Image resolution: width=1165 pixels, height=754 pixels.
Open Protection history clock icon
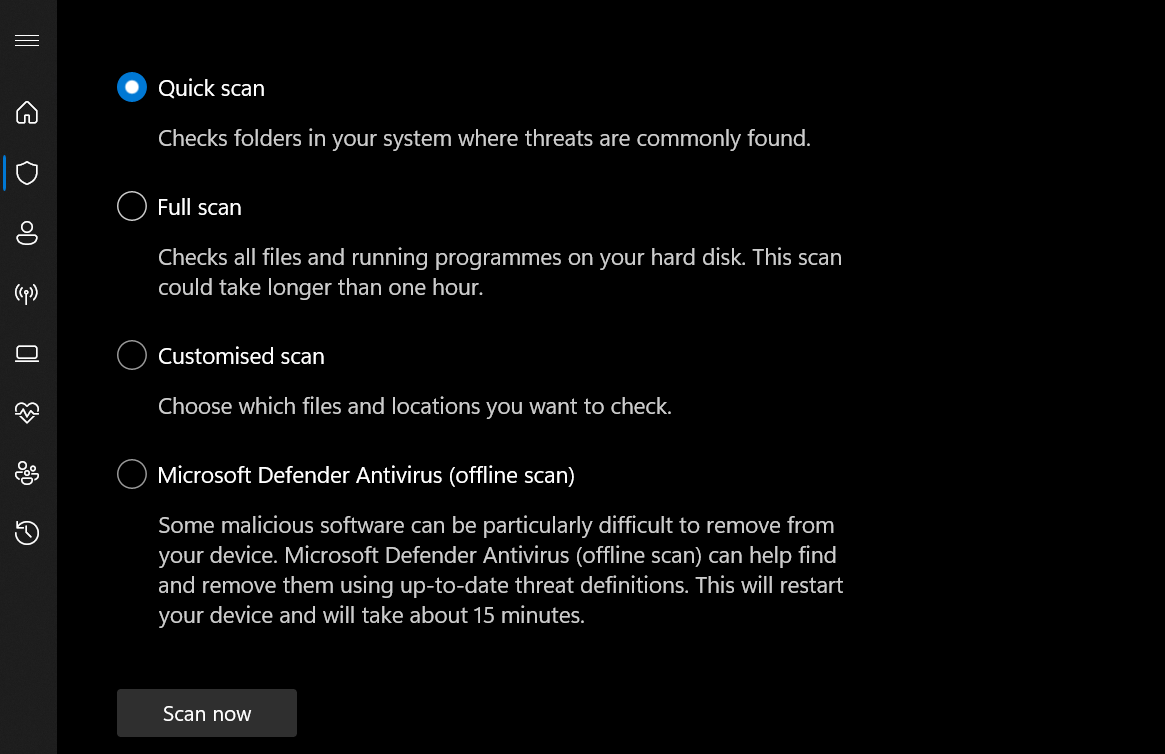click(27, 533)
